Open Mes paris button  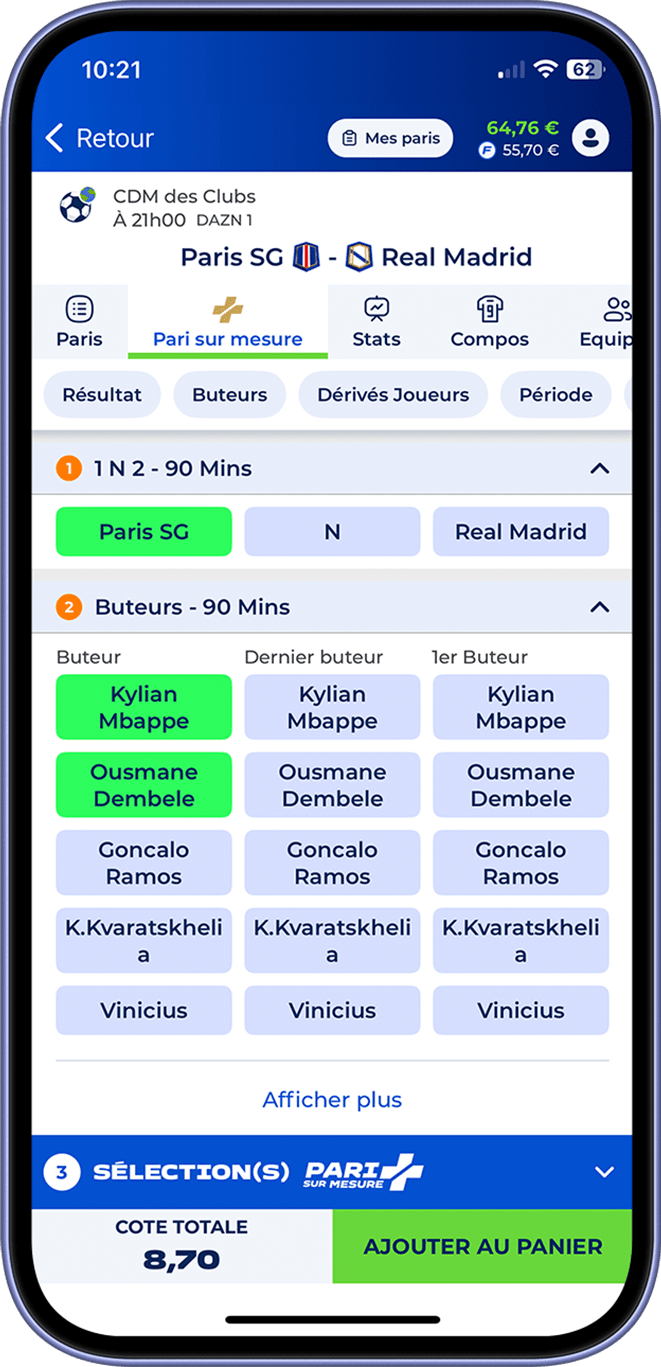click(390, 139)
